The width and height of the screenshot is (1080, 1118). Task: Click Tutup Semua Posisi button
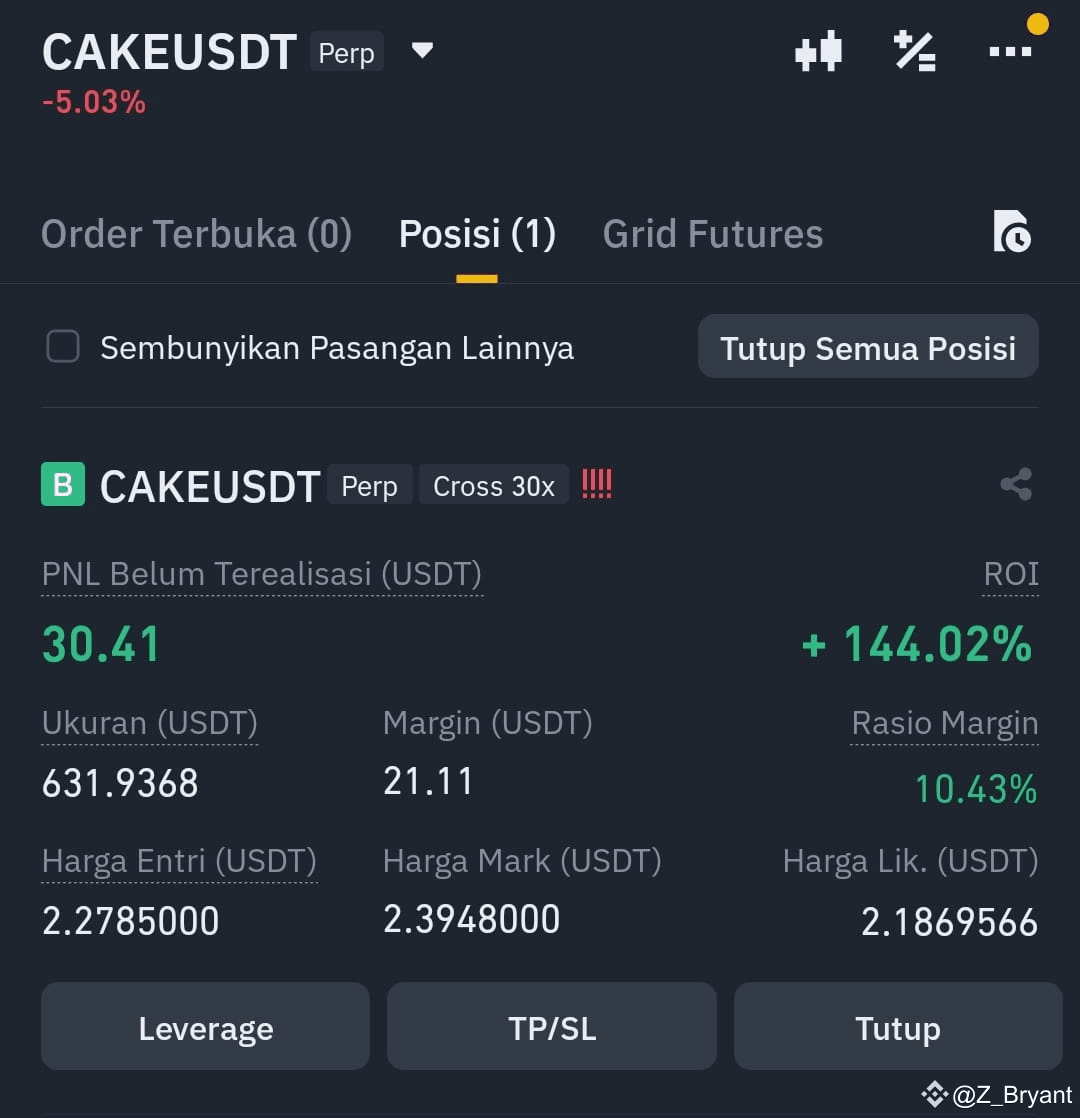[868, 347]
